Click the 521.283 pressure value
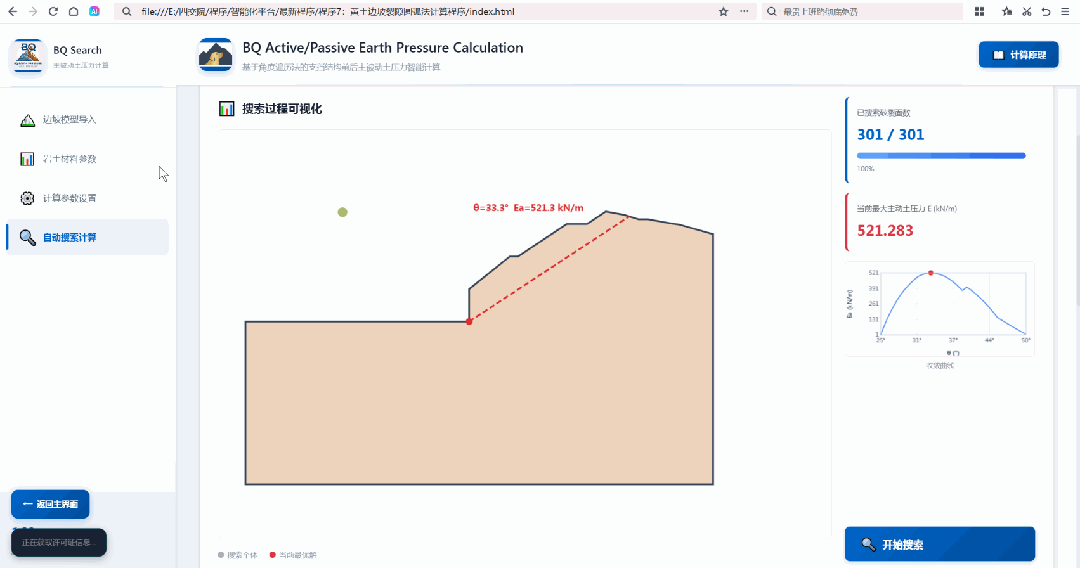1080x568 pixels. (885, 231)
